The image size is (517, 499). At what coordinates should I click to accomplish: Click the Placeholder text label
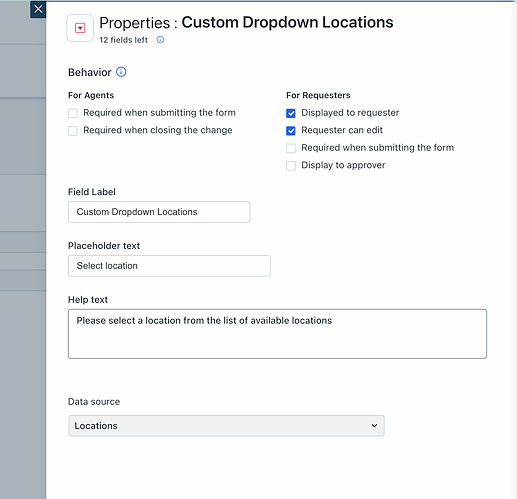104,246
